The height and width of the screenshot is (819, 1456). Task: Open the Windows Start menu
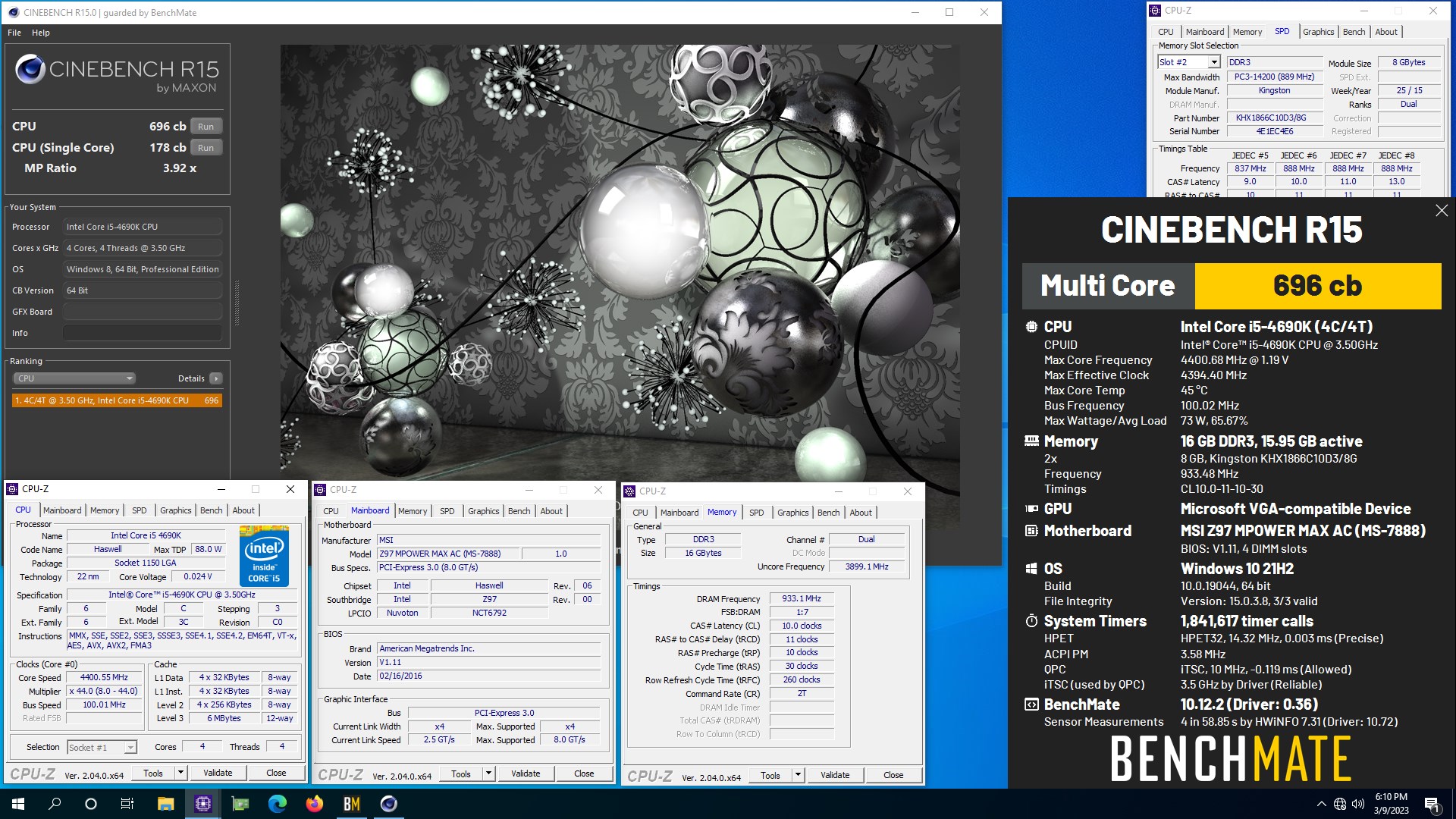tap(18, 804)
